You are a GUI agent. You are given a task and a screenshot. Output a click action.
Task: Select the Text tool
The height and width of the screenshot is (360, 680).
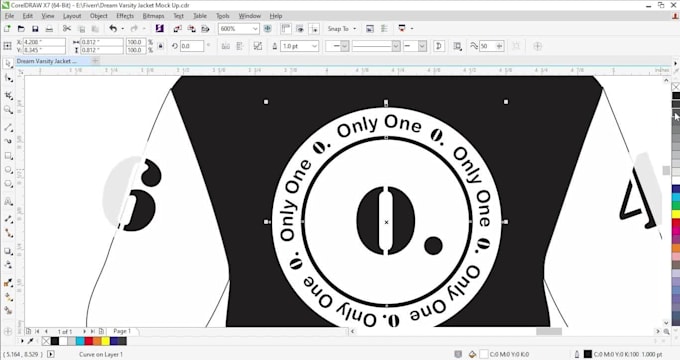8,202
